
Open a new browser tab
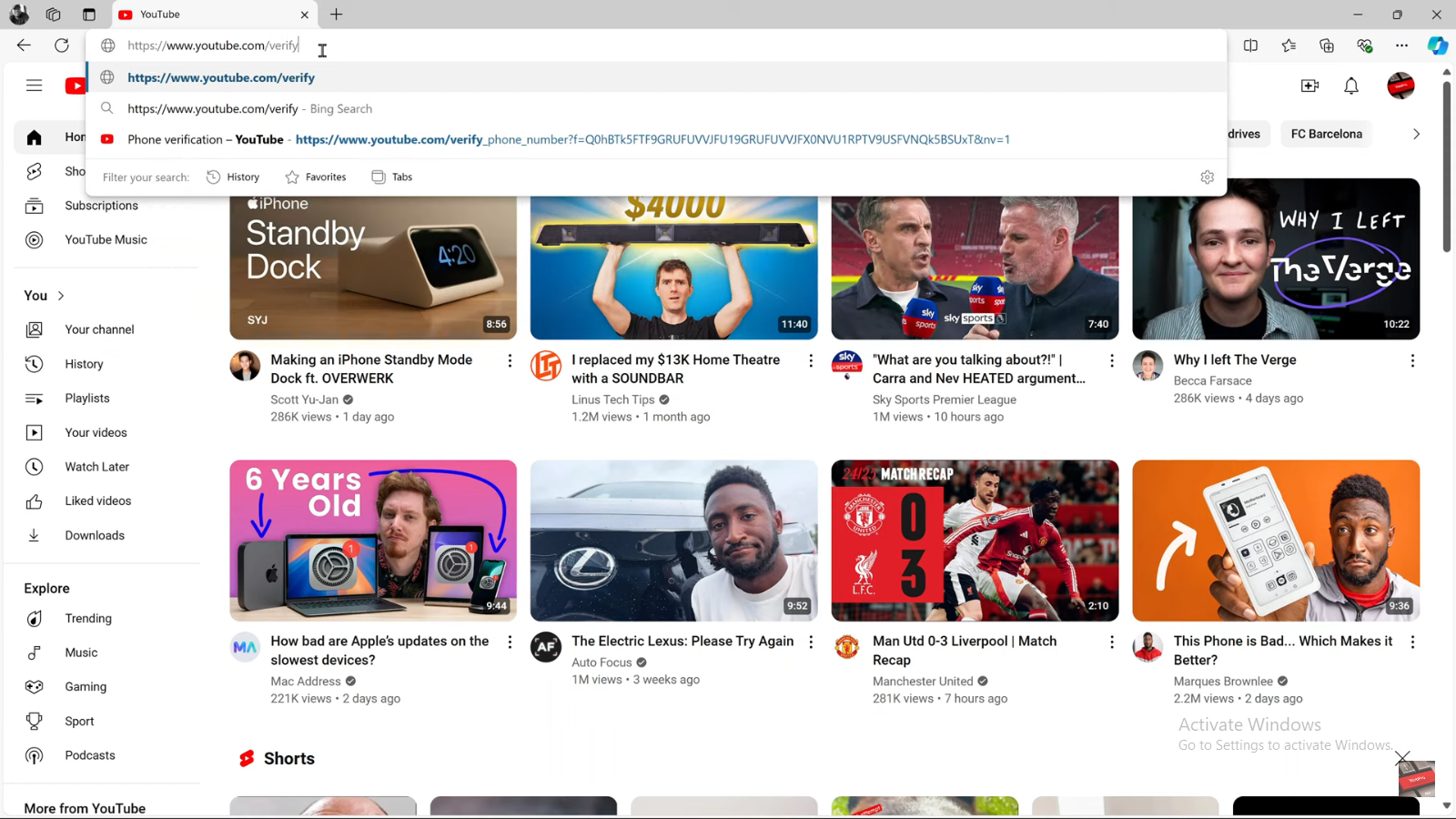tap(337, 15)
